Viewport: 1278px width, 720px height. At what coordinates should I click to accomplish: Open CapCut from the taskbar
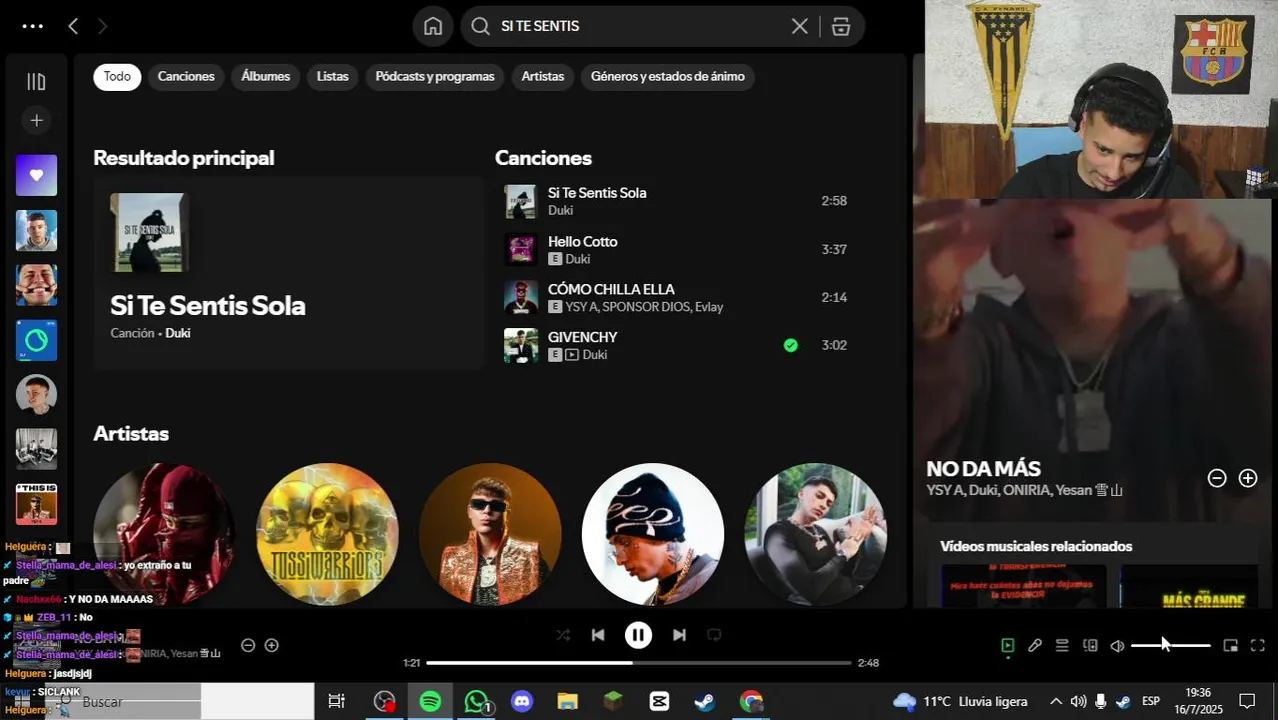tap(659, 702)
